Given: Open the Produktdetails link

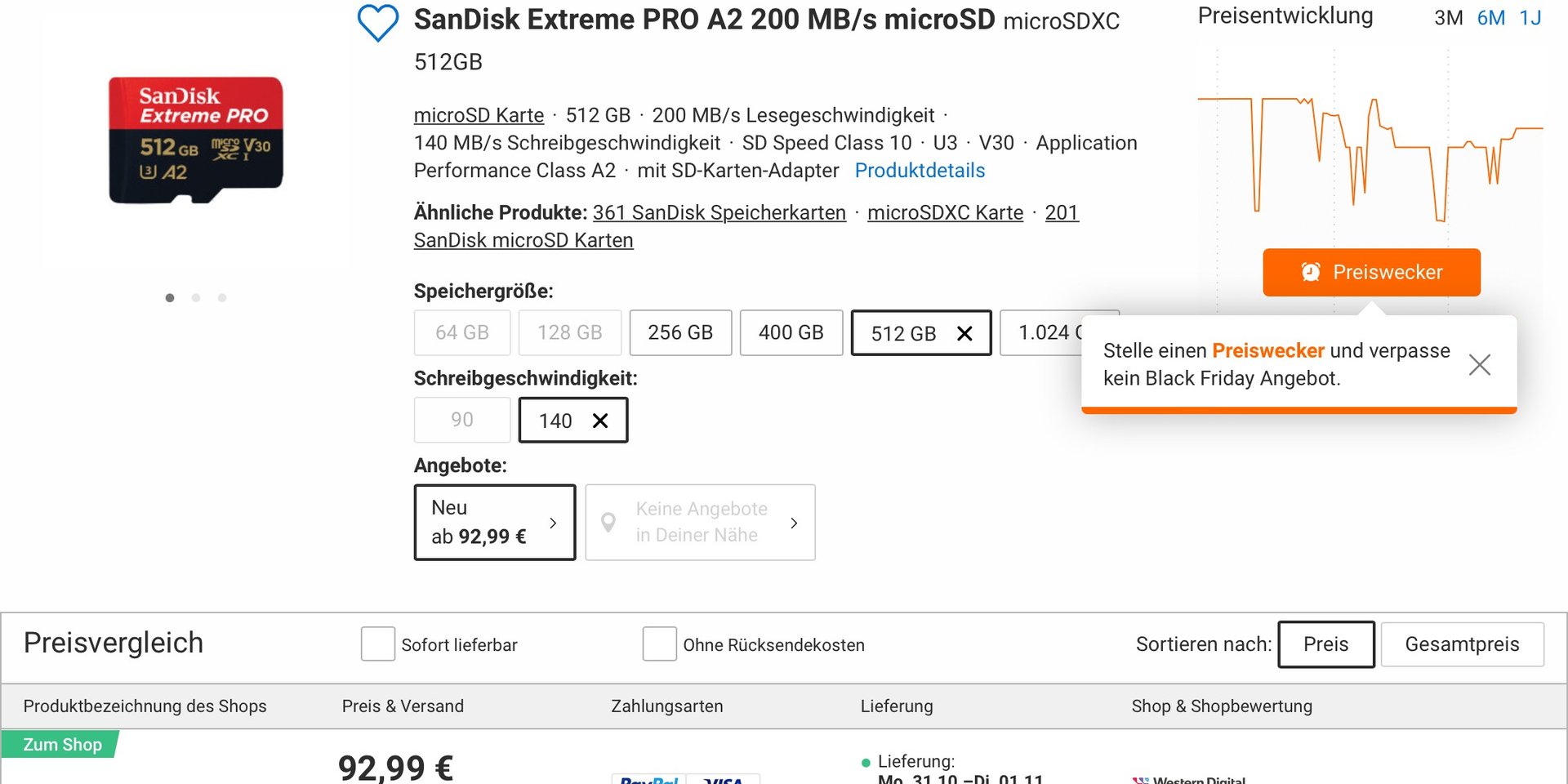Looking at the screenshot, I should (920, 171).
